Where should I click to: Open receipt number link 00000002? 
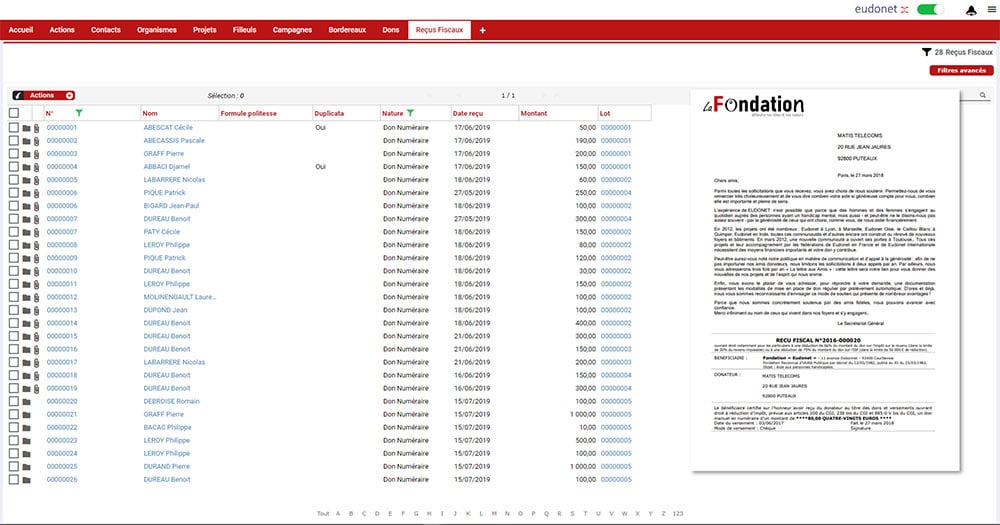coord(62,141)
